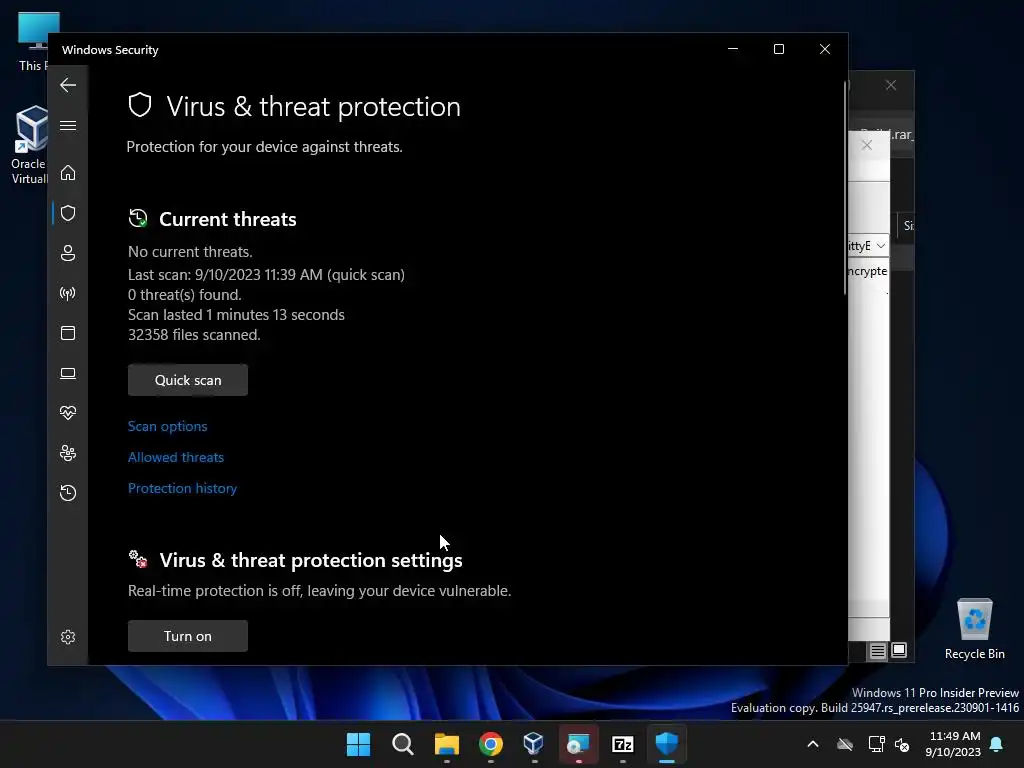Open Allowed threats link

click(x=176, y=457)
